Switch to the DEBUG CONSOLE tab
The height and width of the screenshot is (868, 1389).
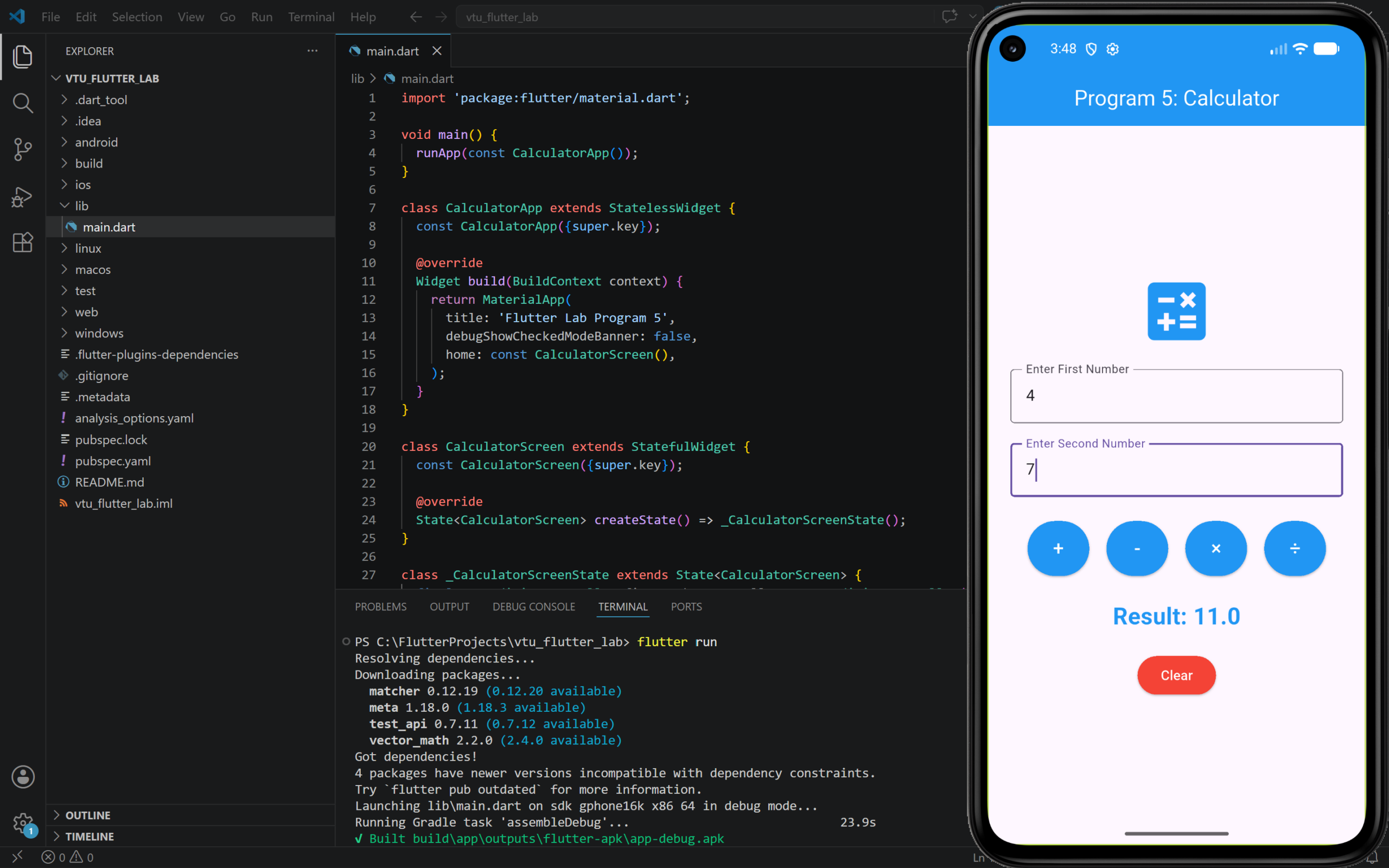pos(533,607)
